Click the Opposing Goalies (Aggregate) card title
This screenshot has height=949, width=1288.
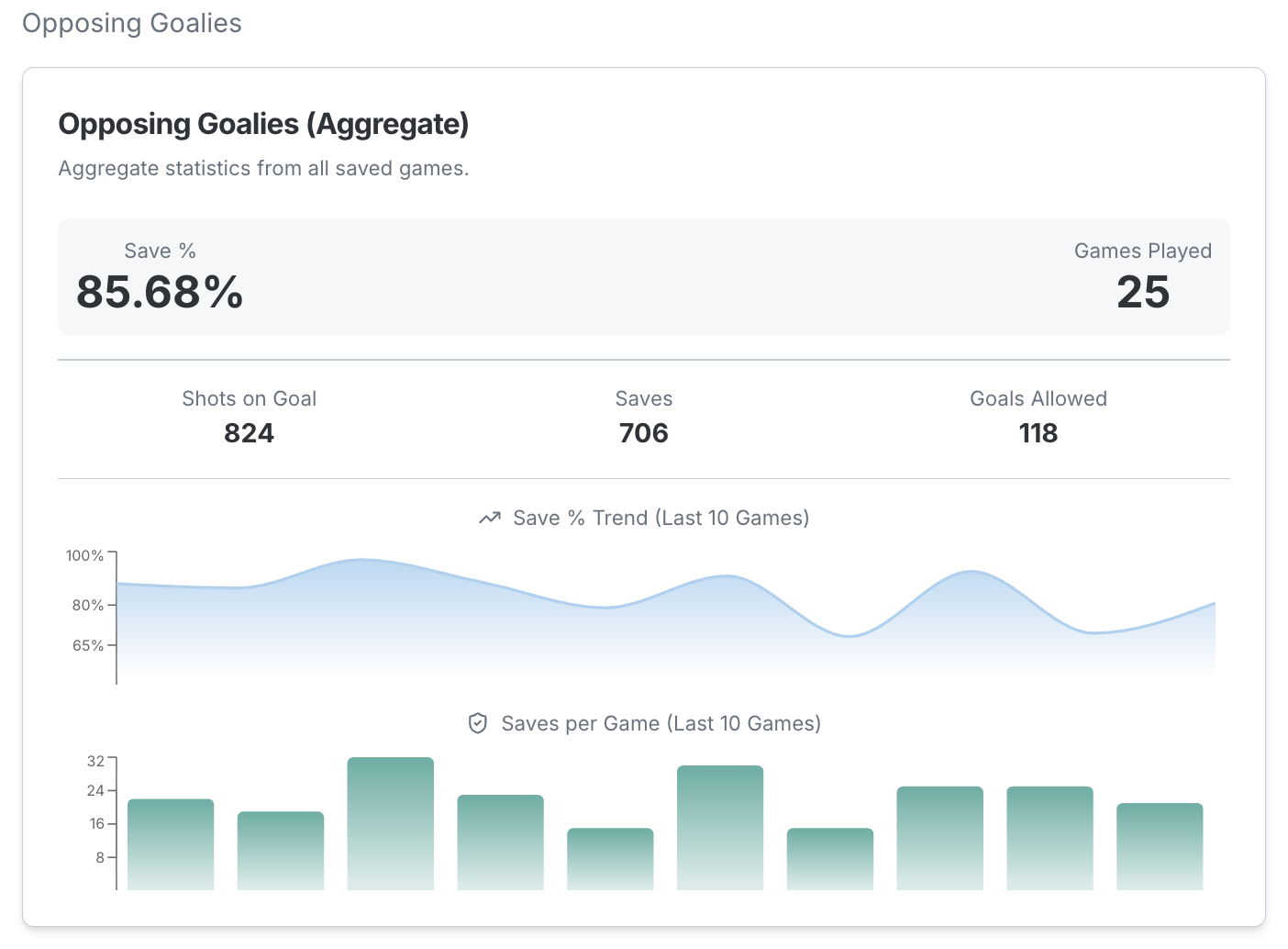(263, 124)
